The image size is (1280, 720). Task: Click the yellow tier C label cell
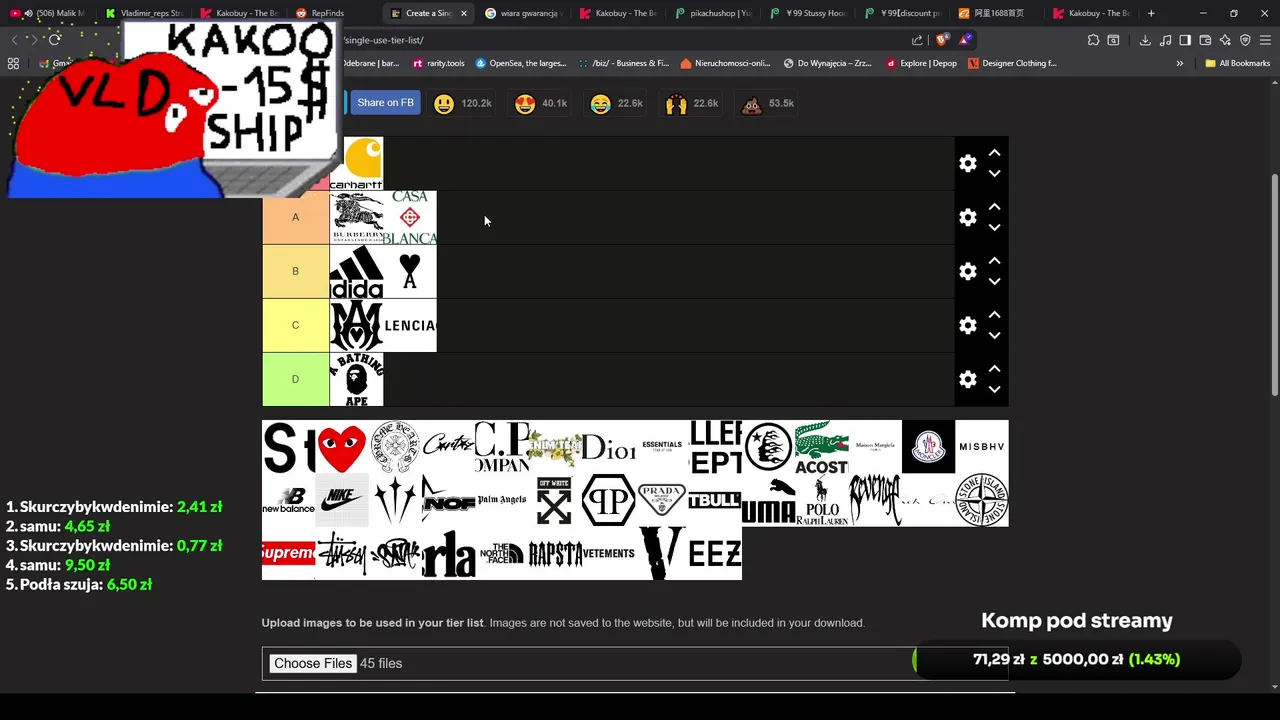[x=295, y=325]
